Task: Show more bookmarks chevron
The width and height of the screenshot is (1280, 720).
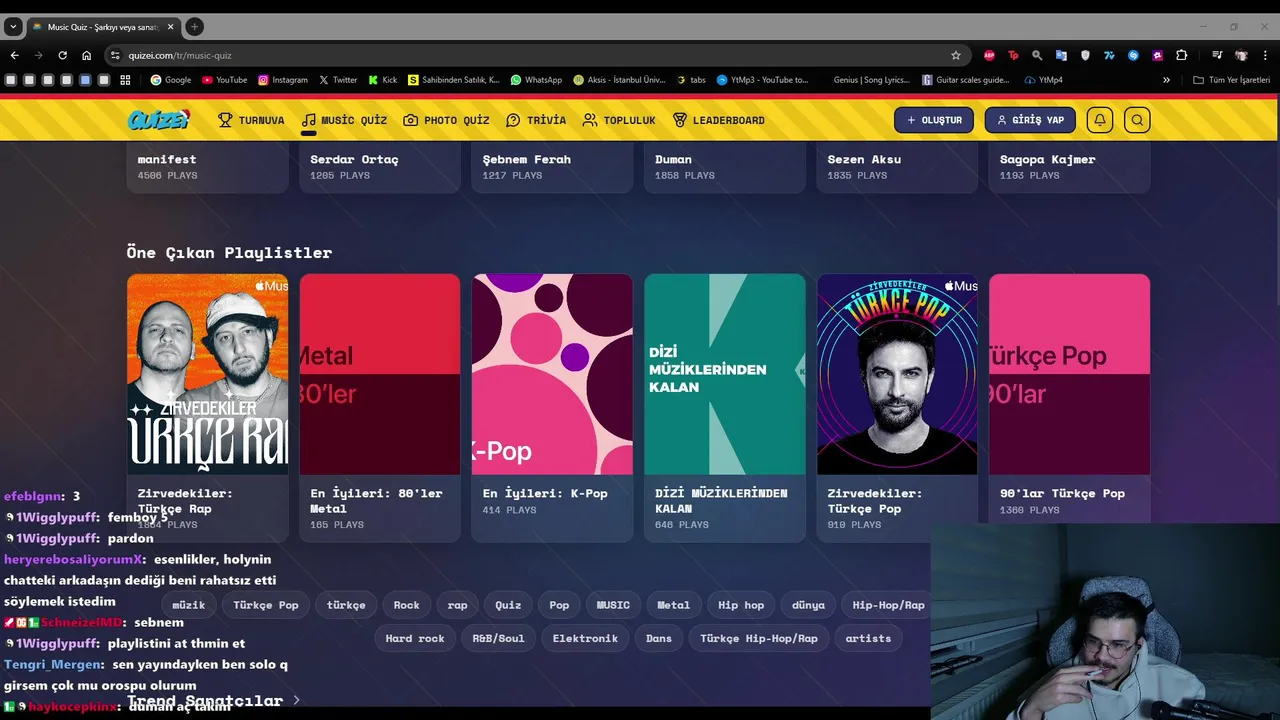Action: (1166, 80)
